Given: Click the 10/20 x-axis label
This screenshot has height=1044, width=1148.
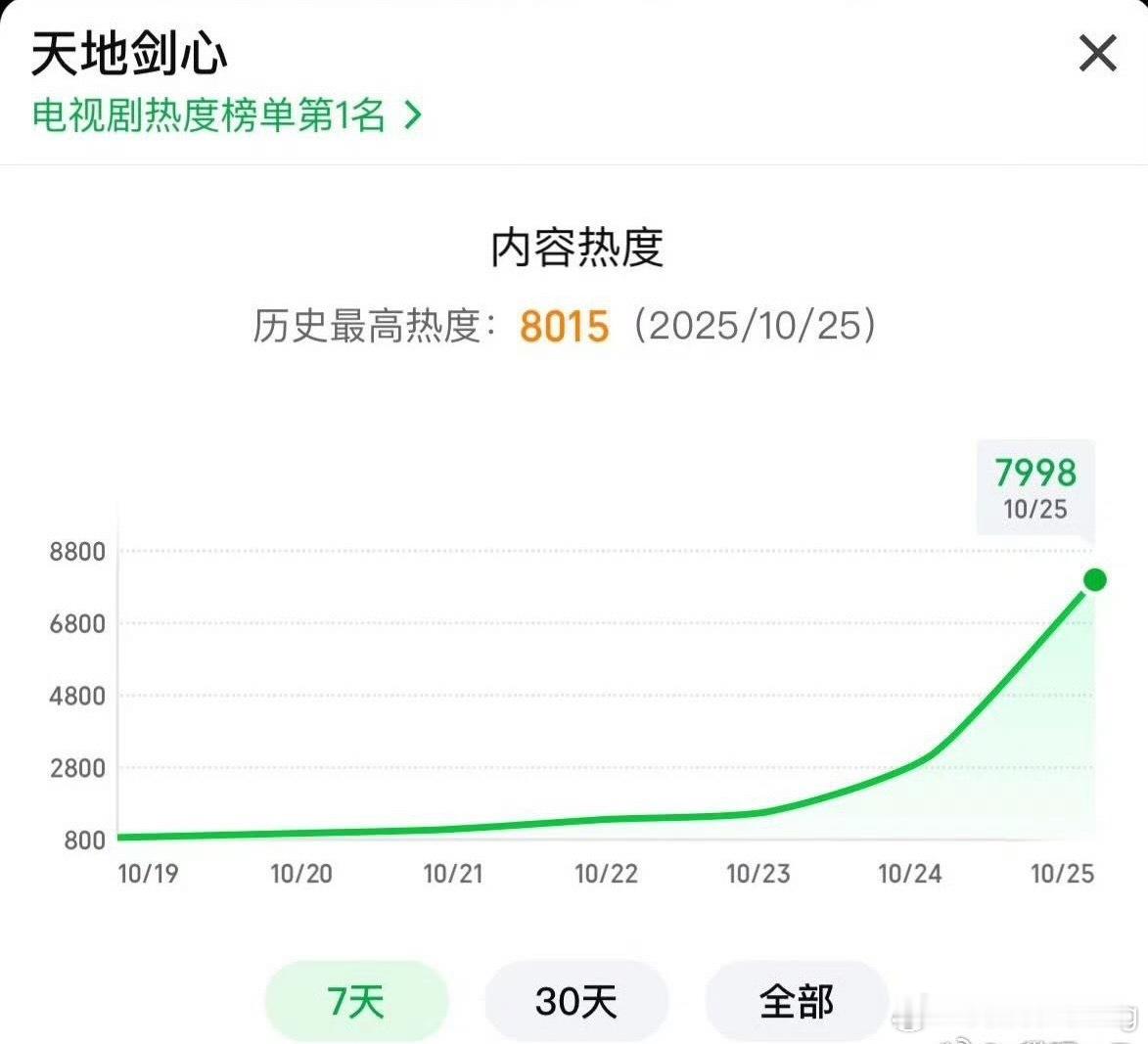Looking at the screenshot, I should 300,874.
